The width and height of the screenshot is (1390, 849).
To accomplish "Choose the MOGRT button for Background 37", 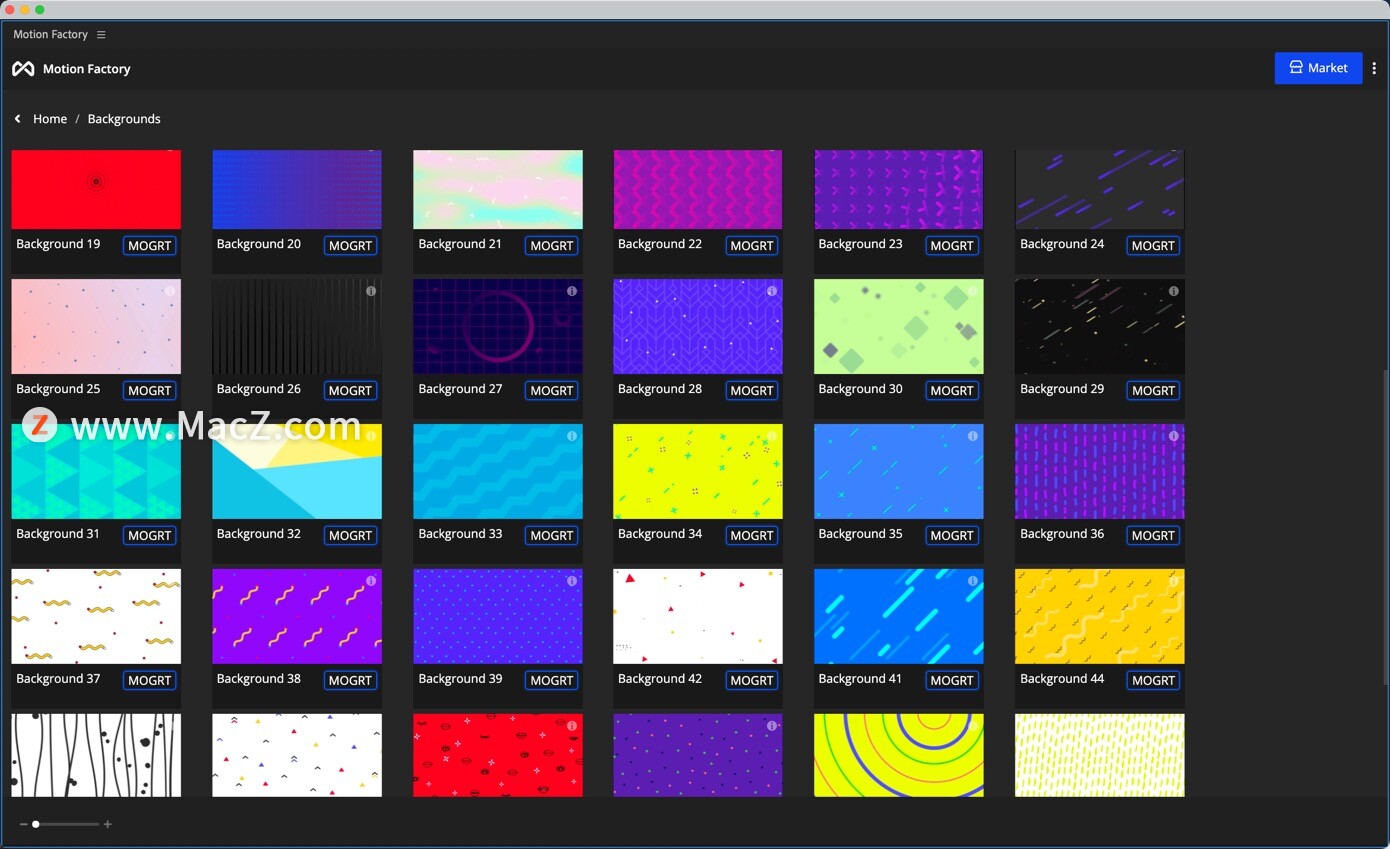I will point(150,681).
